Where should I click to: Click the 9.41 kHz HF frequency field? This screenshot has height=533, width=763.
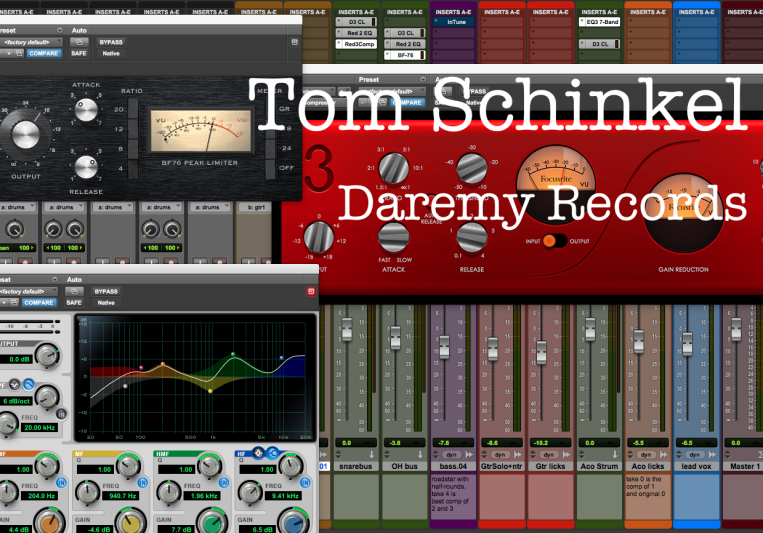(x=284, y=496)
